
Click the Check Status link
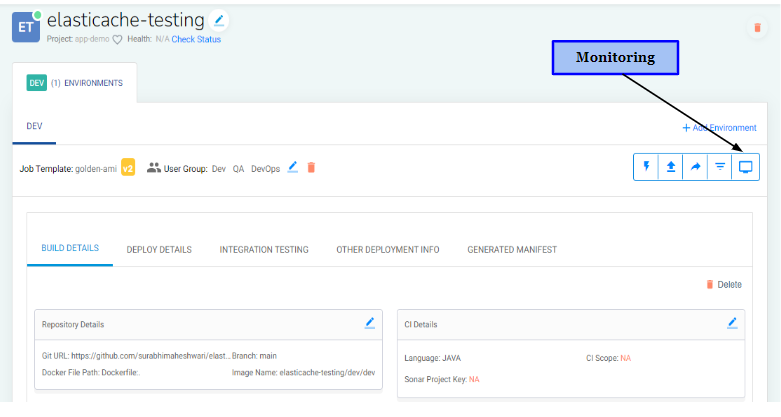(196, 39)
